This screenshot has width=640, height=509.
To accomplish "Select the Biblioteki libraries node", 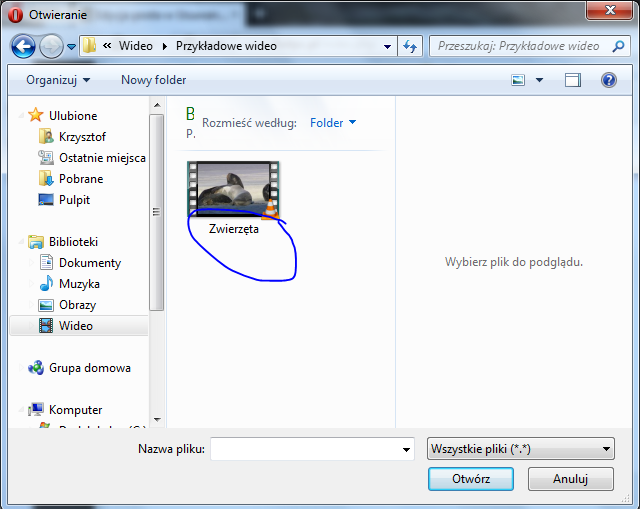I will click(73, 242).
